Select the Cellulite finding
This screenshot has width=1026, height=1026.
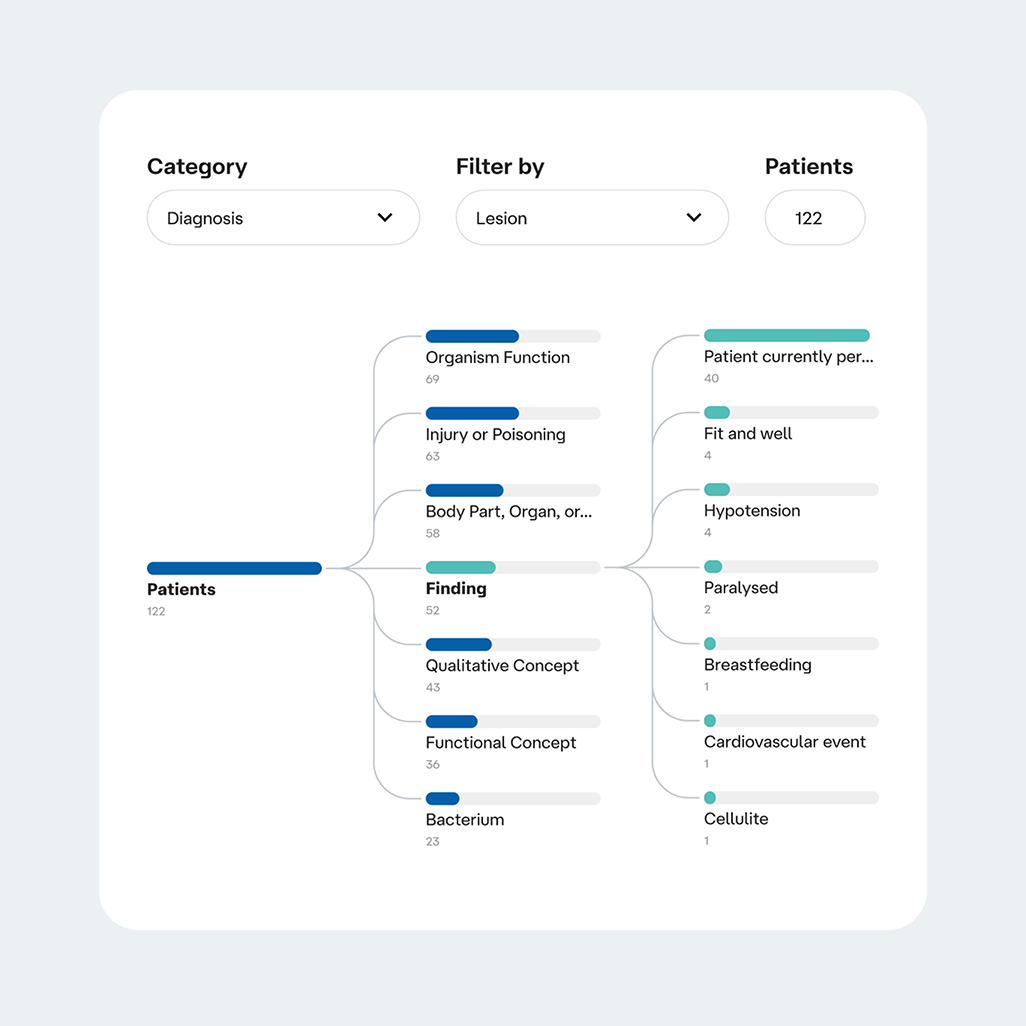point(736,818)
